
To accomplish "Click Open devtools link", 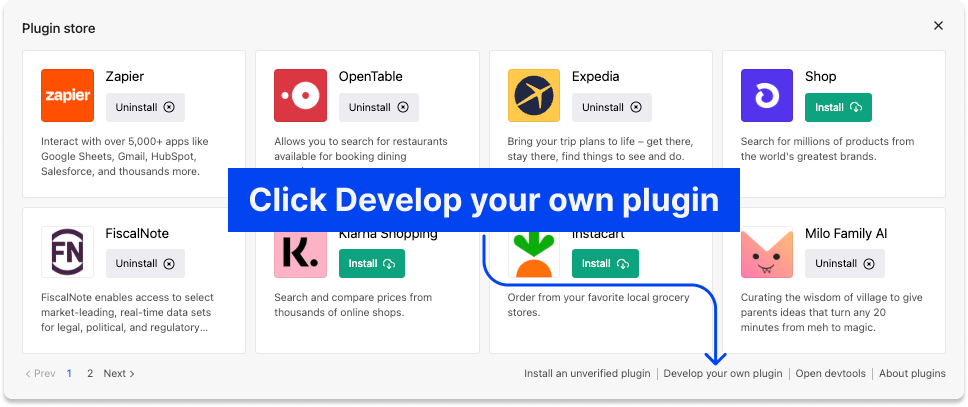I will [830, 374].
